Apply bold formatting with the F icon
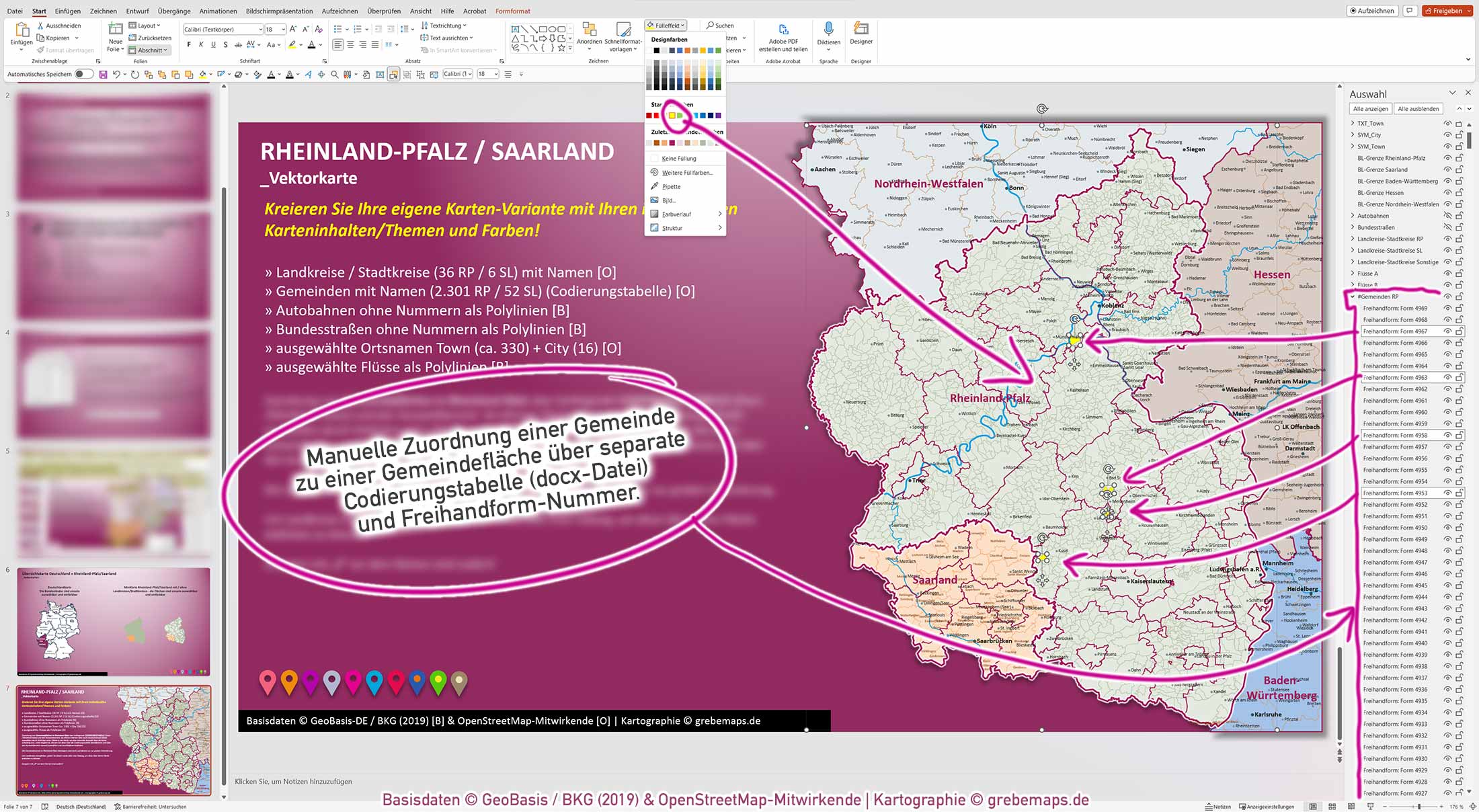Image resolution: width=1479 pixels, height=812 pixels. [190, 44]
